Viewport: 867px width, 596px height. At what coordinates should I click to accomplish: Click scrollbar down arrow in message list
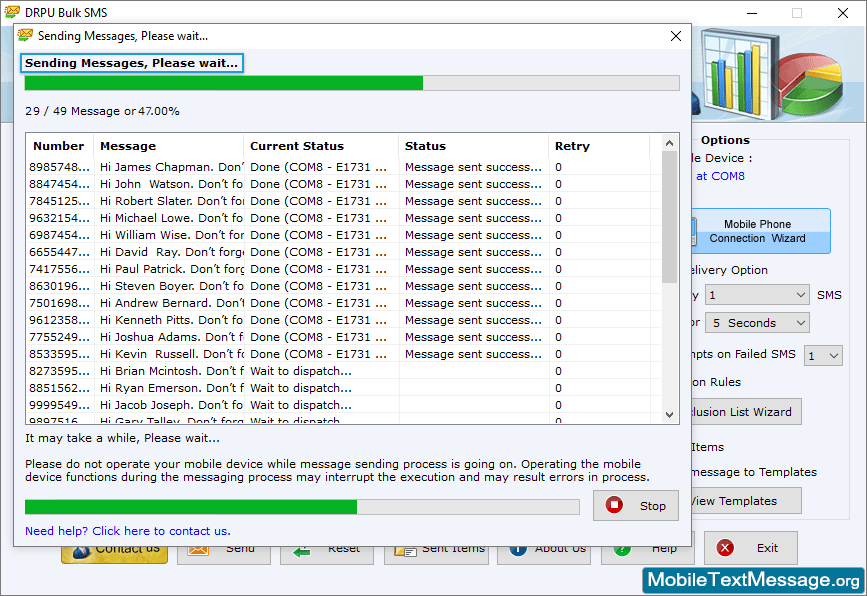click(x=669, y=415)
